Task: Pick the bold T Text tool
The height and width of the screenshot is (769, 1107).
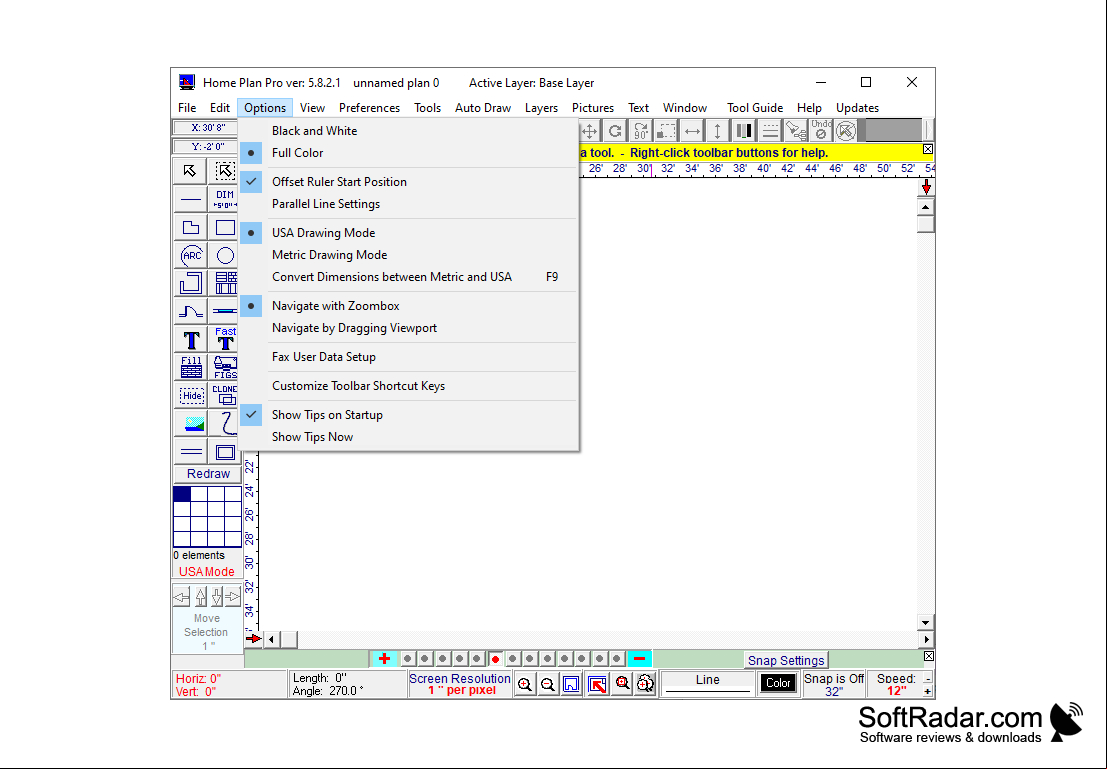Action: (190, 340)
